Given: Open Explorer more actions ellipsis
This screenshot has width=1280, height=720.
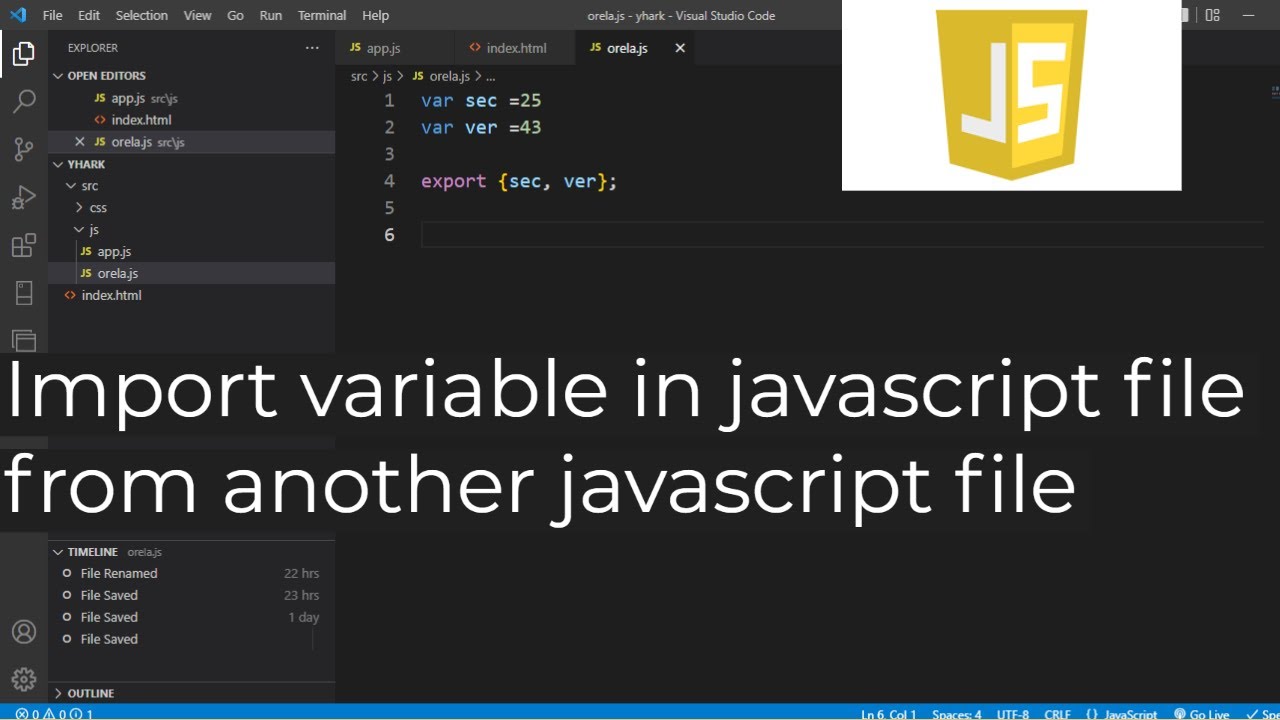Looking at the screenshot, I should [x=312, y=47].
